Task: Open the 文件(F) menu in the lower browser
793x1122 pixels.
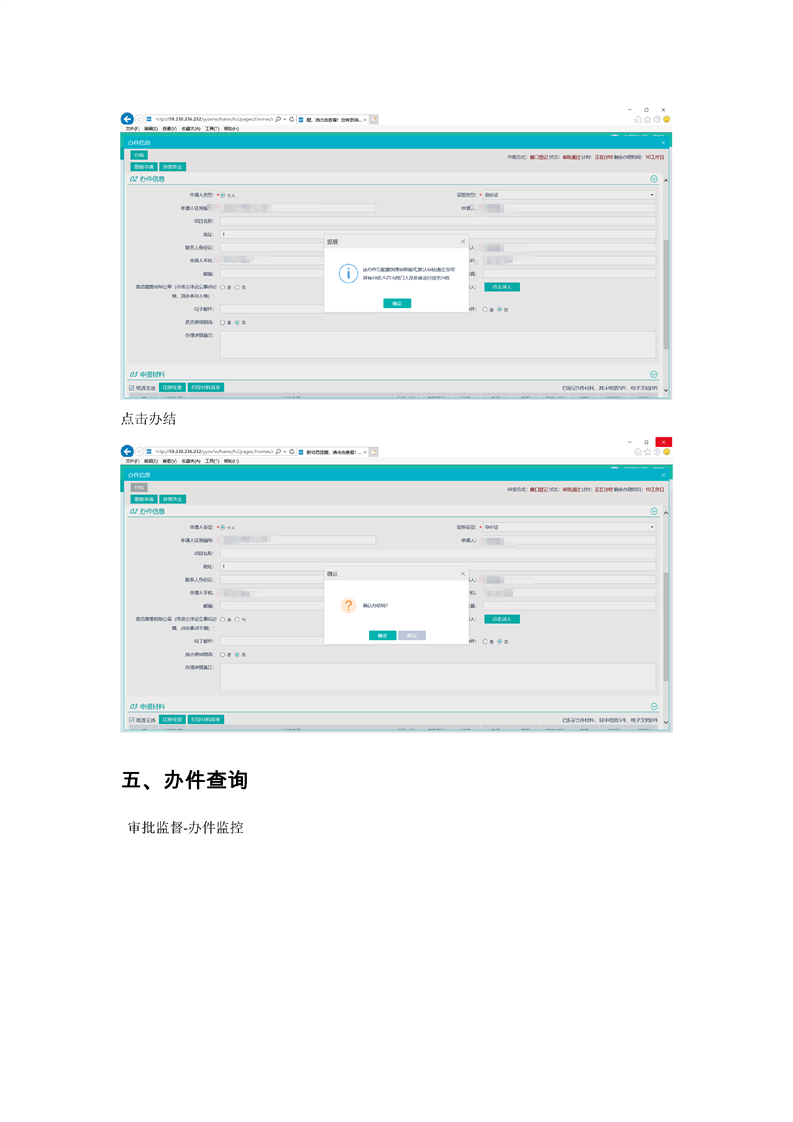Action: click(131, 460)
